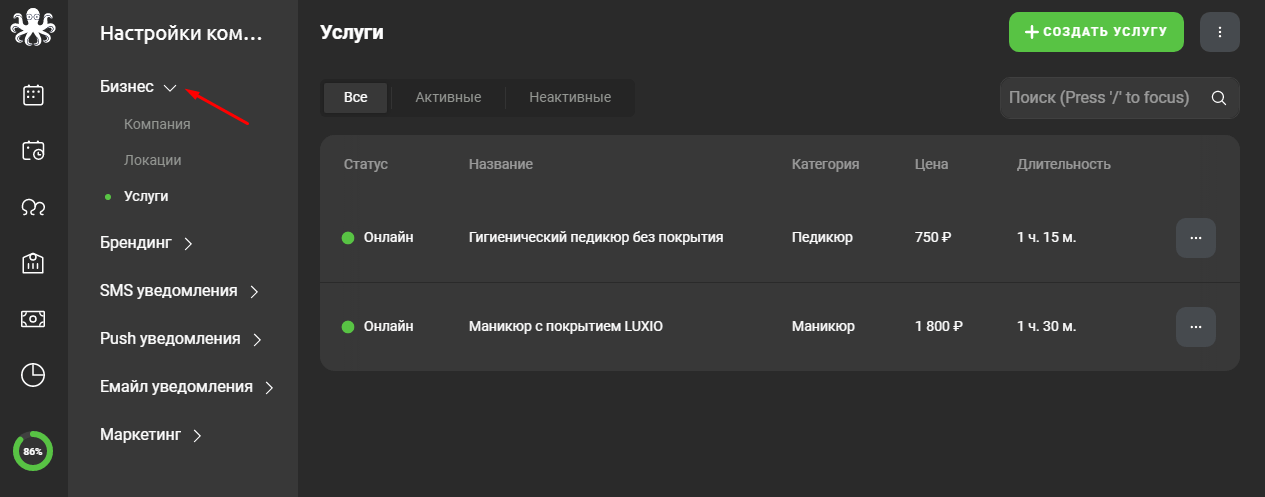
Task: Open options for Гигиенический педикюр без покрытия
Action: click(1196, 238)
